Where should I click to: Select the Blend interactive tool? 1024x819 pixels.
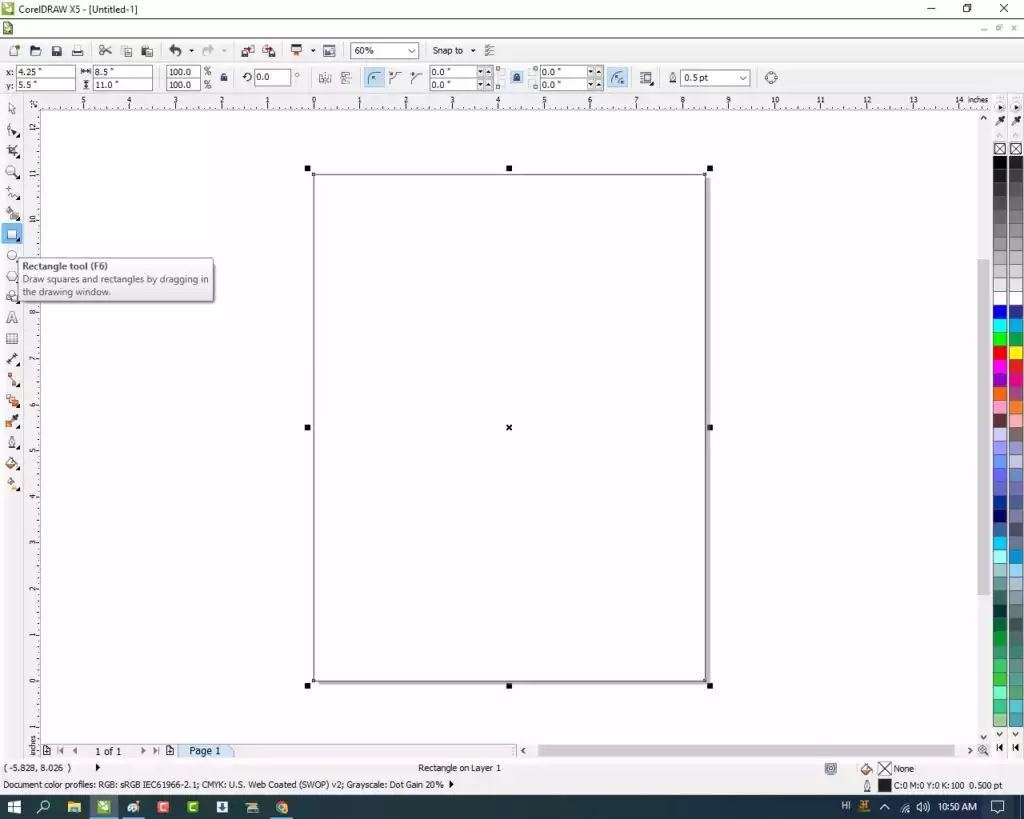pyautogui.click(x=12, y=401)
